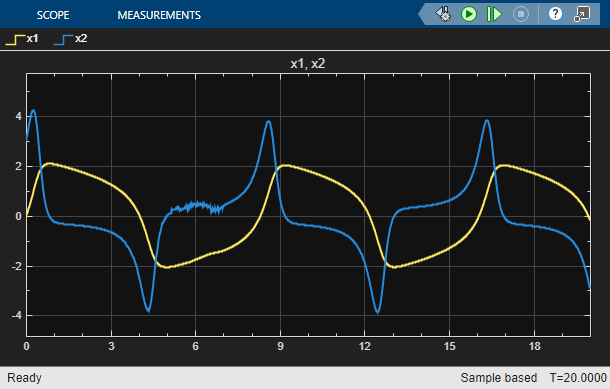Click the x-axis label 9
The image size is (610, 389).
(280, 346)
